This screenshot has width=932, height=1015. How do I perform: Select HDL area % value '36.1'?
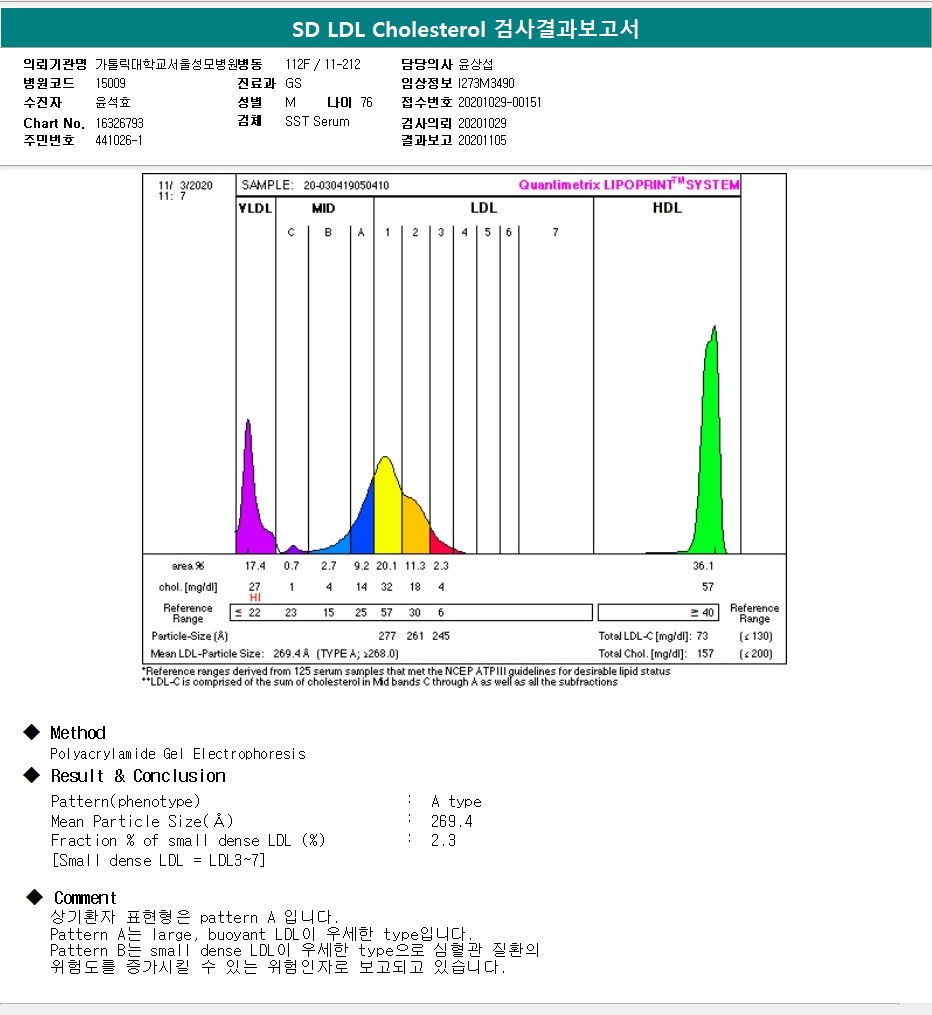point(703,566)
